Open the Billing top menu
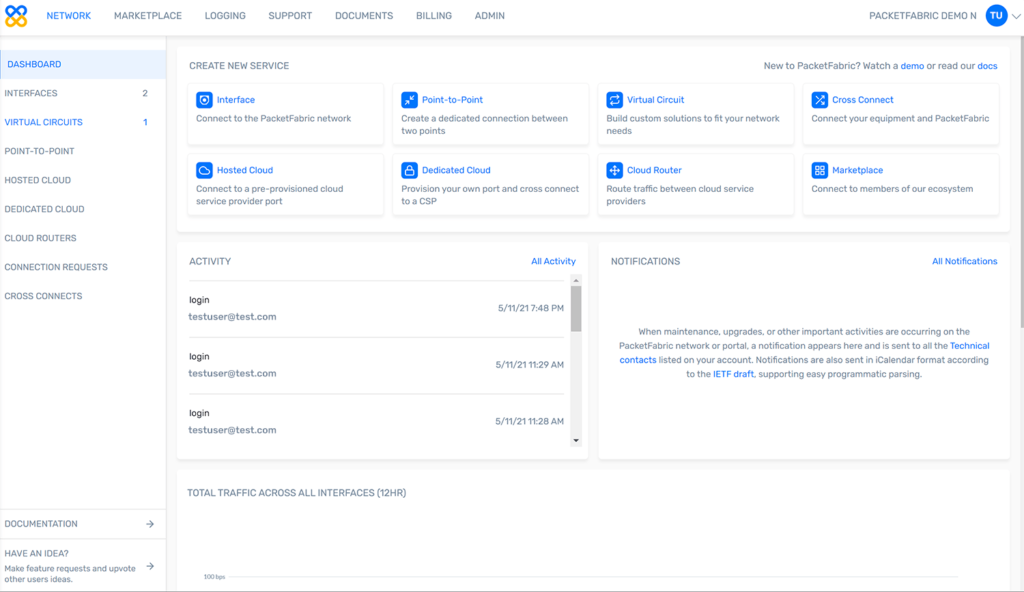Viewport: 1024px width, 592px height. point(434,16)
